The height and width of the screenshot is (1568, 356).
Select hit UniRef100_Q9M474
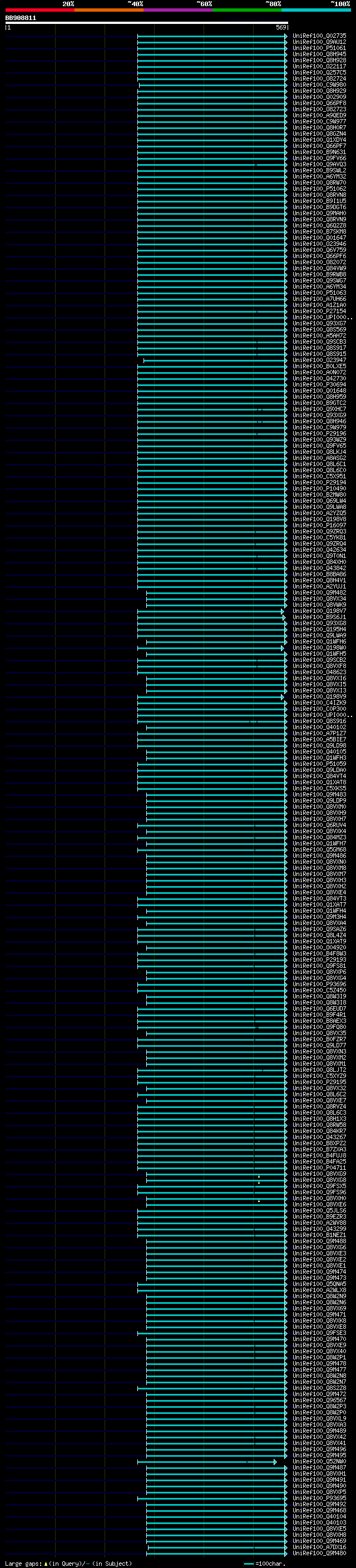(319, 1272)
